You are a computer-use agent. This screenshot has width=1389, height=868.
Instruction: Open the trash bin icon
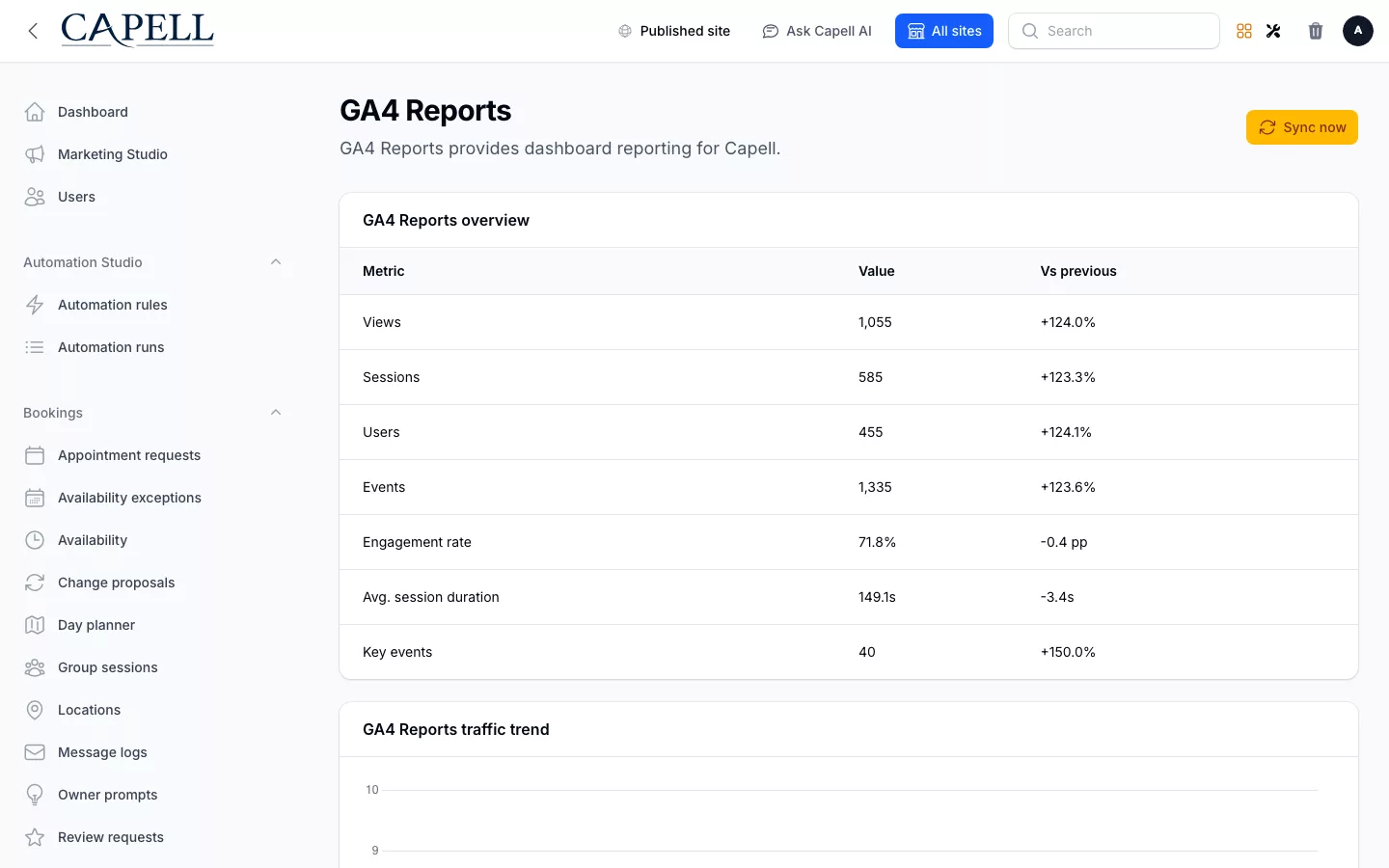point(1316,31)
